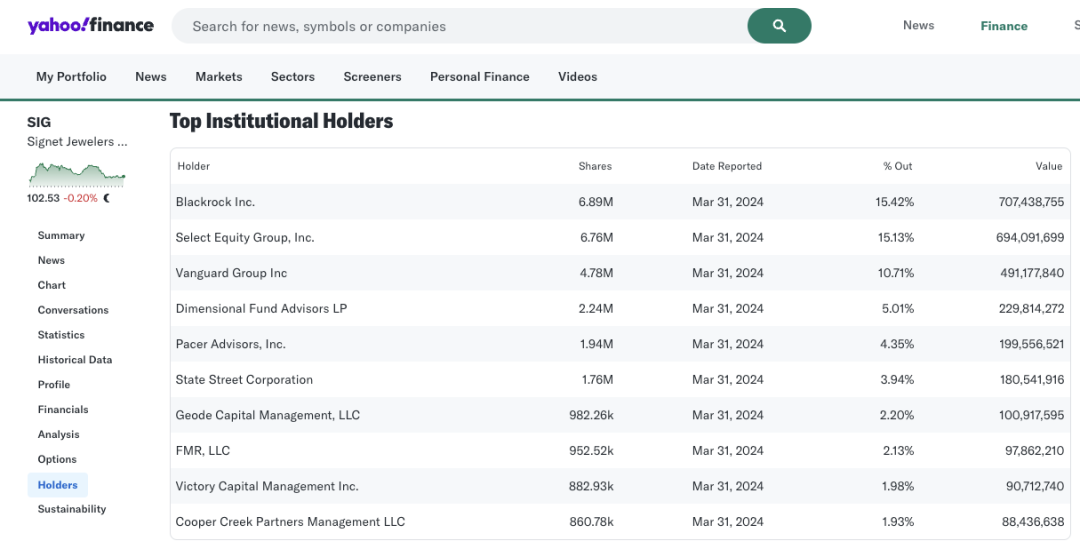Open the Screeners menu
Image resolution: width=1080 pixels, height=549 pixels.
(x=372, y=76)
